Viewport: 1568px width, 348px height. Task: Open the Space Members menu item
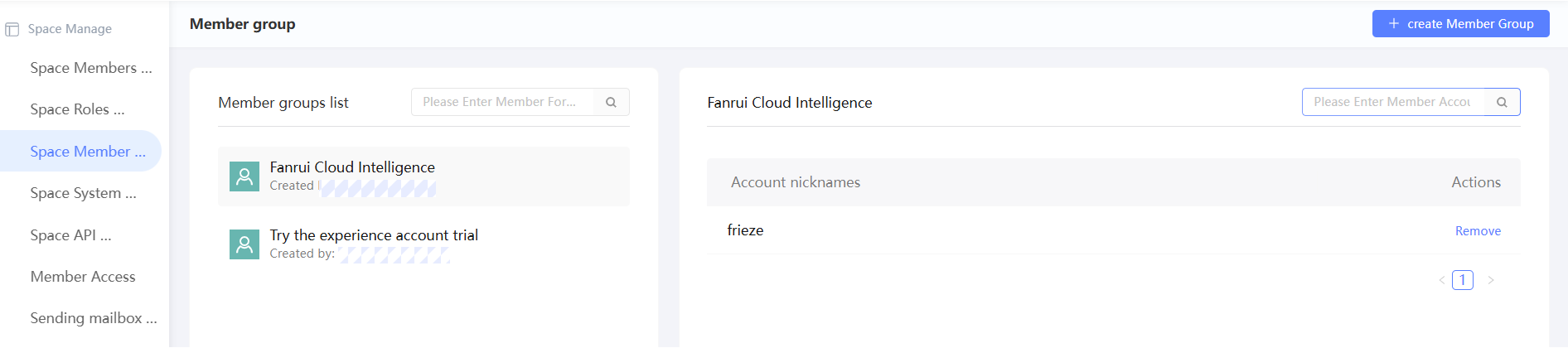[90, 68]
